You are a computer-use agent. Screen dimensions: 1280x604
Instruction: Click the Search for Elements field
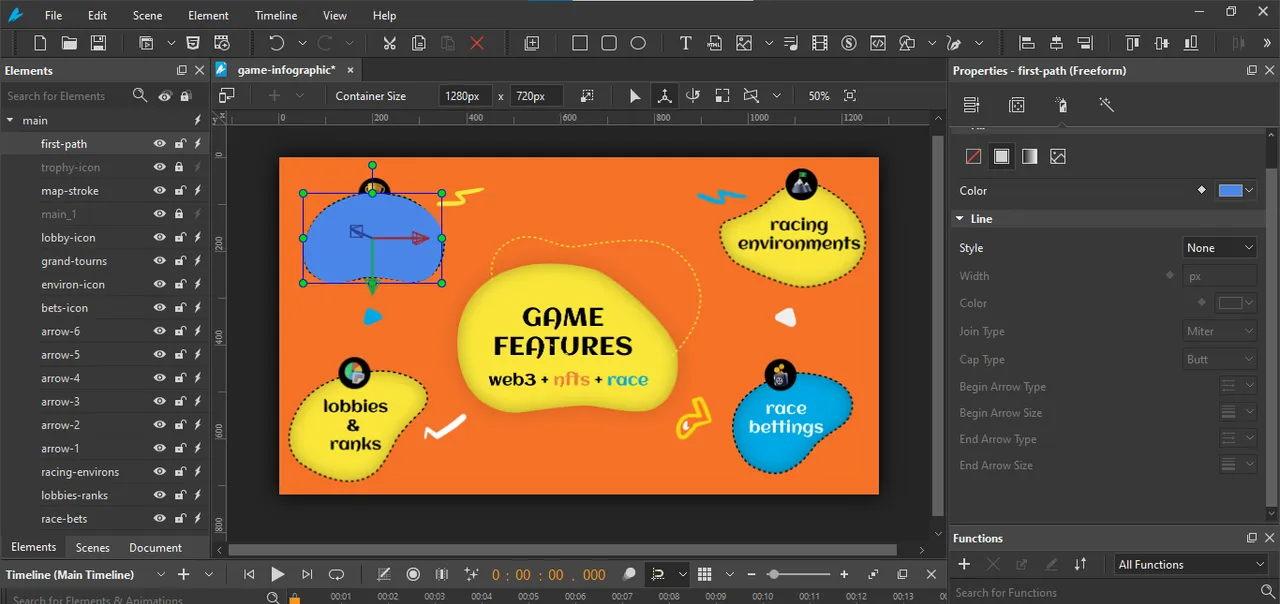(66, 96)
